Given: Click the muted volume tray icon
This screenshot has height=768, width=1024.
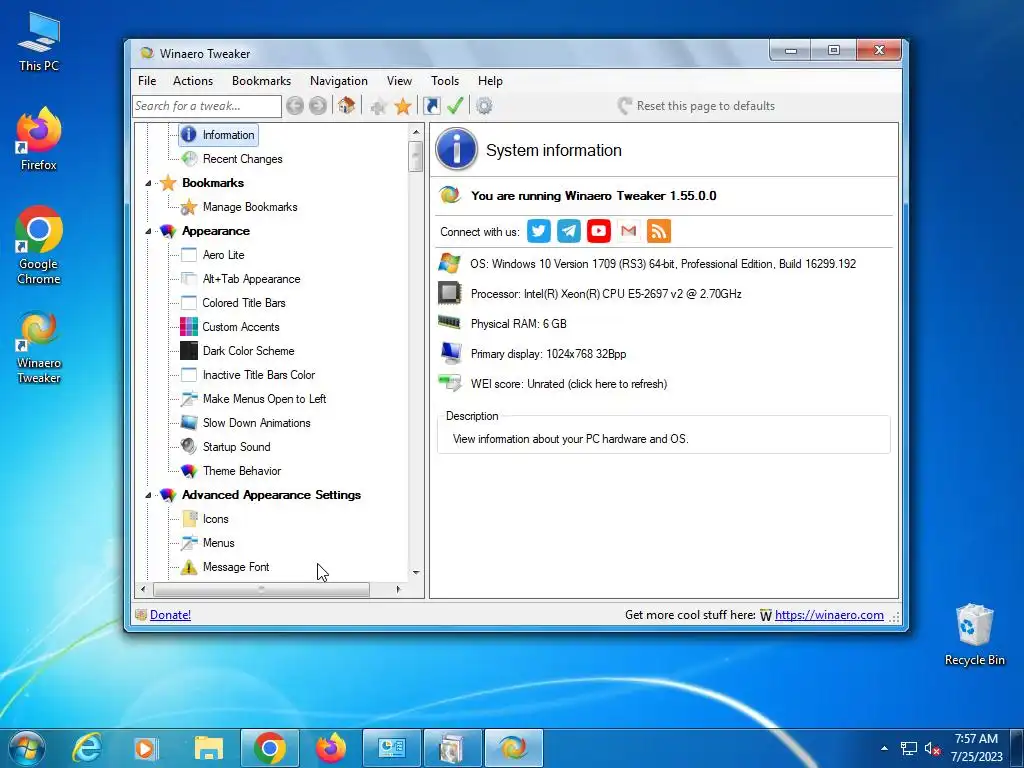Looking at the screenshot, I should 932,748.
